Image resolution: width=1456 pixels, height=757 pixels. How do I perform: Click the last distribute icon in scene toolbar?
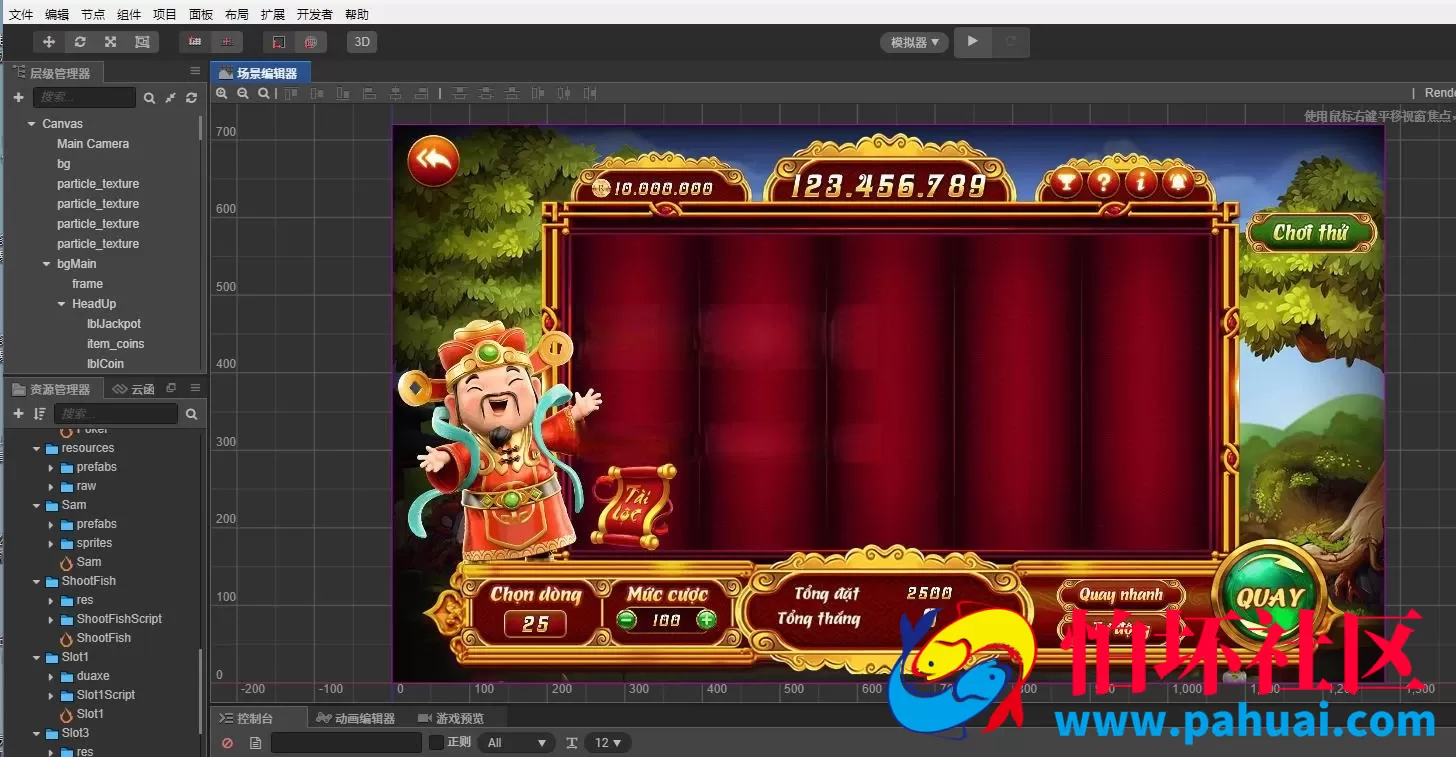tap(590, 93)
